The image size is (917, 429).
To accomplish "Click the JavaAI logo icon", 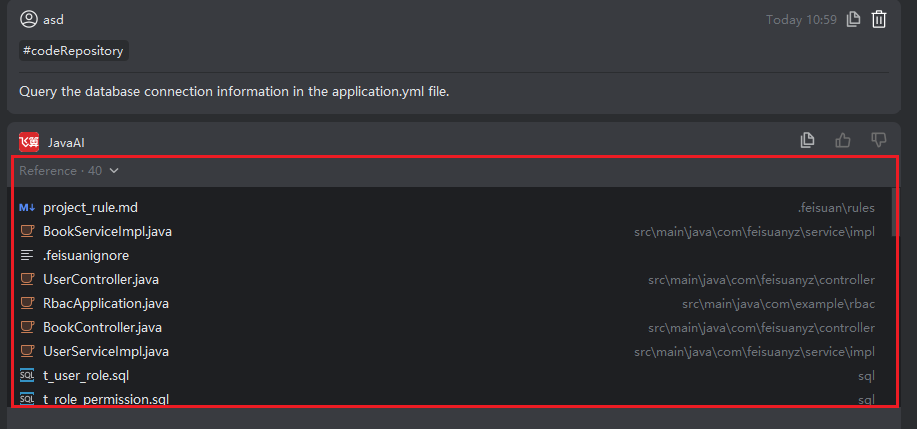I will (28, 142).
